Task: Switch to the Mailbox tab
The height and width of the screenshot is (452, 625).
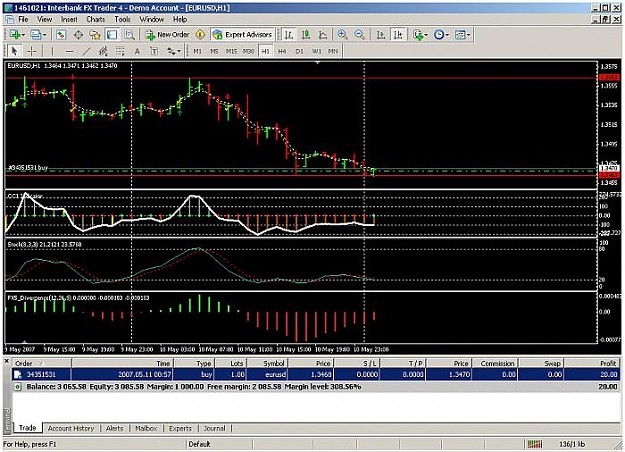Action: [x=146, y=428]
